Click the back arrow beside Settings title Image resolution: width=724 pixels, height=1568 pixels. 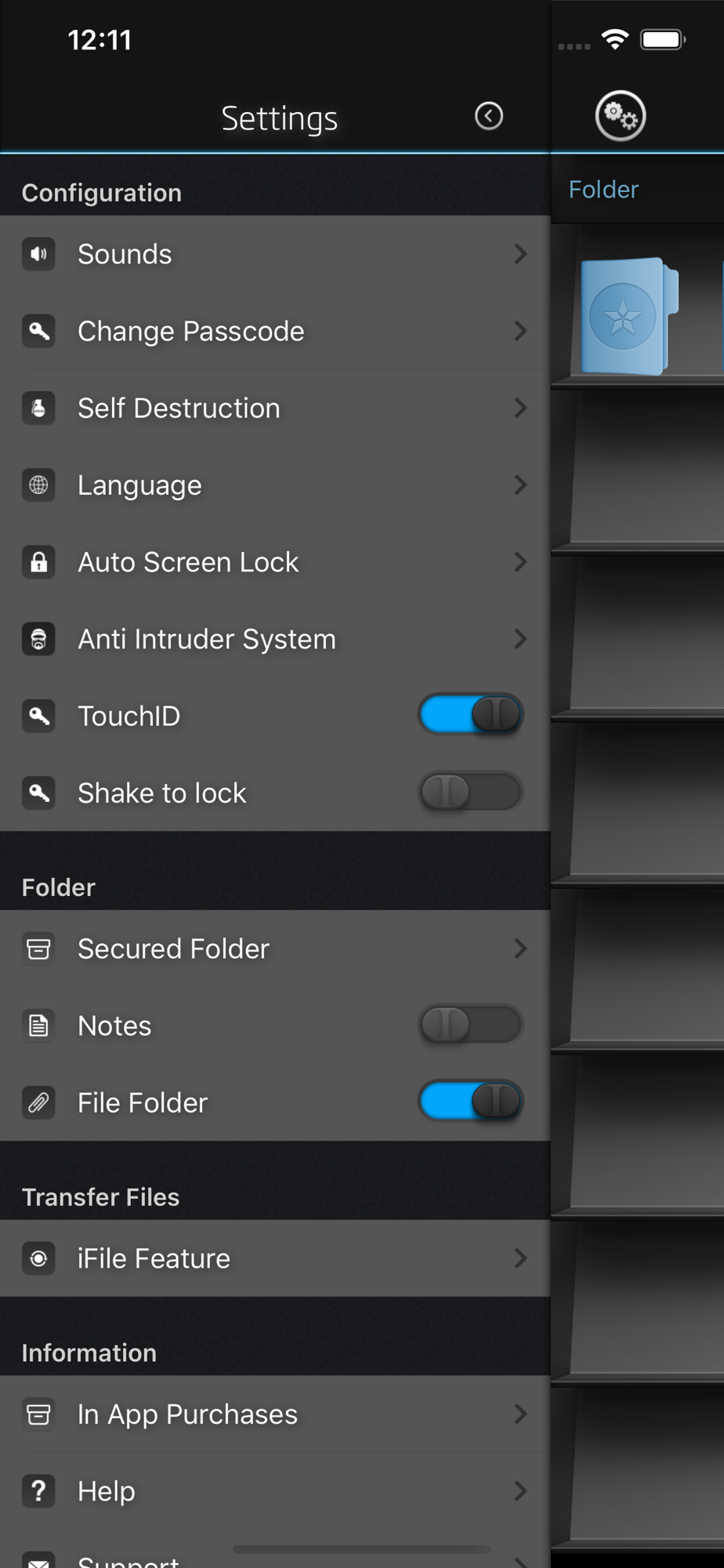coord(489,116)
